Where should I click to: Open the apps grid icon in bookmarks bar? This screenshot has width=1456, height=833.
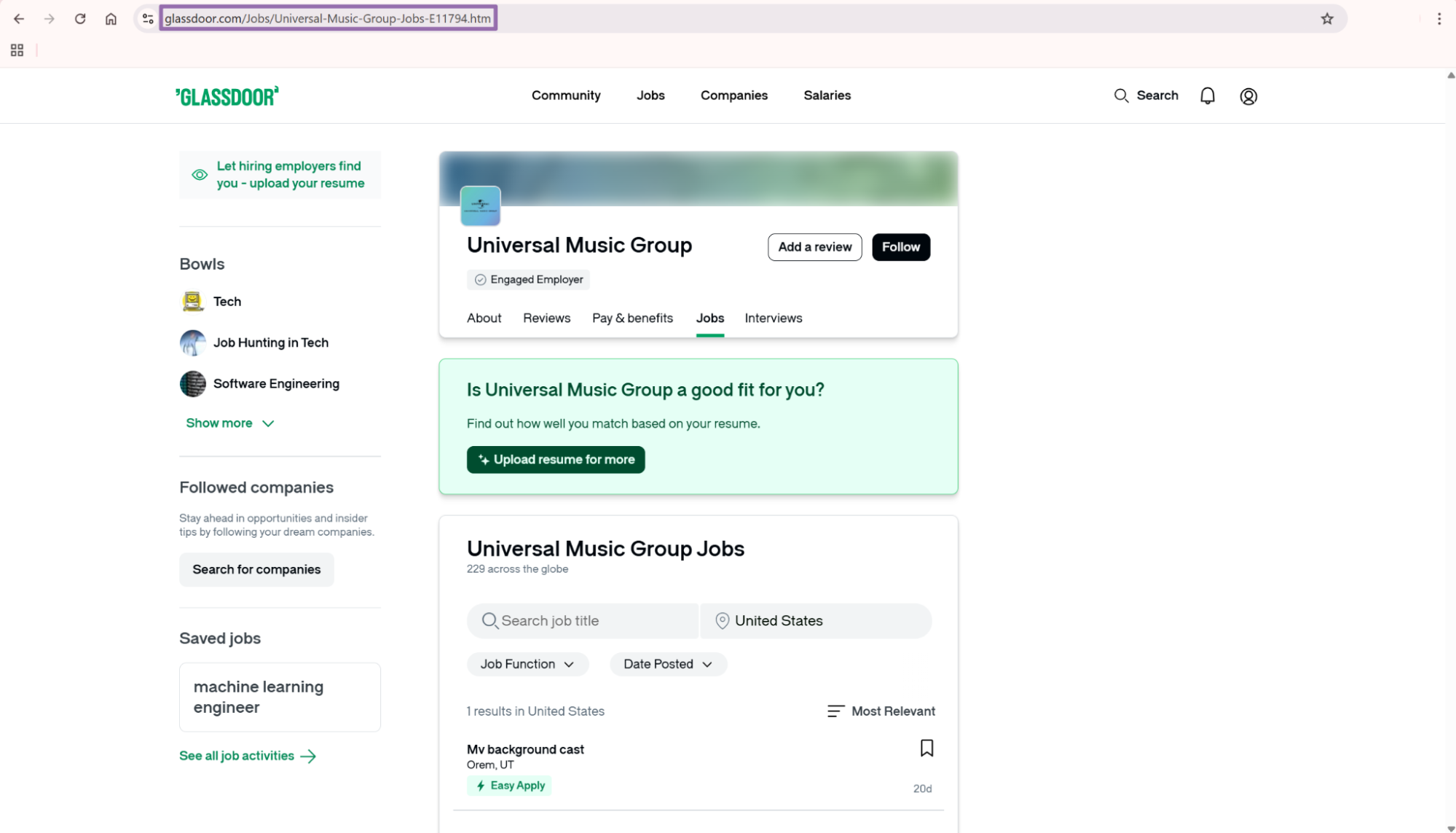pyautogui.click(x=17, y=50)
